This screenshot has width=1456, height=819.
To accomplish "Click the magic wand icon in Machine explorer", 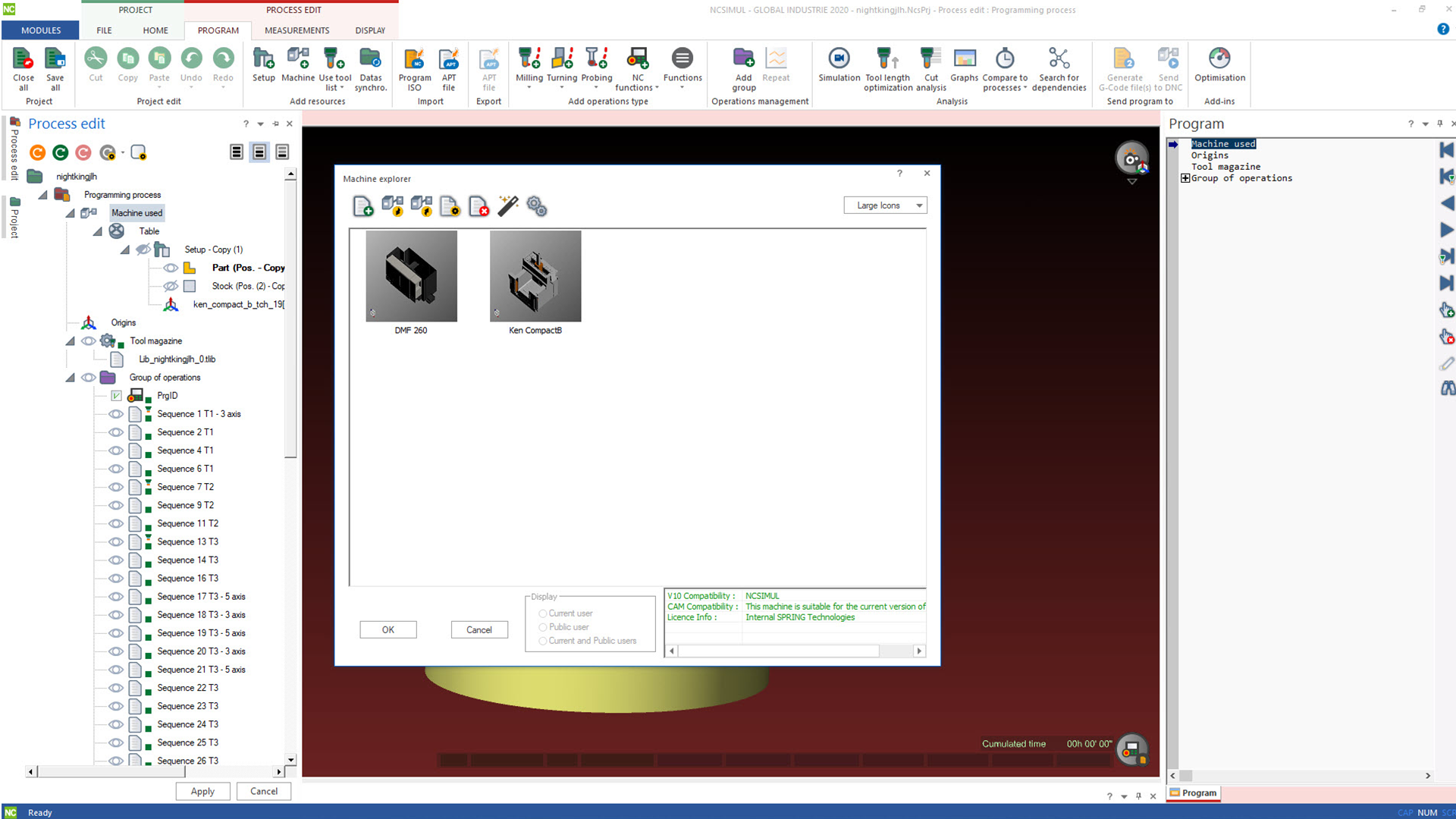I will pyautogui.click(x=508, y=206).
